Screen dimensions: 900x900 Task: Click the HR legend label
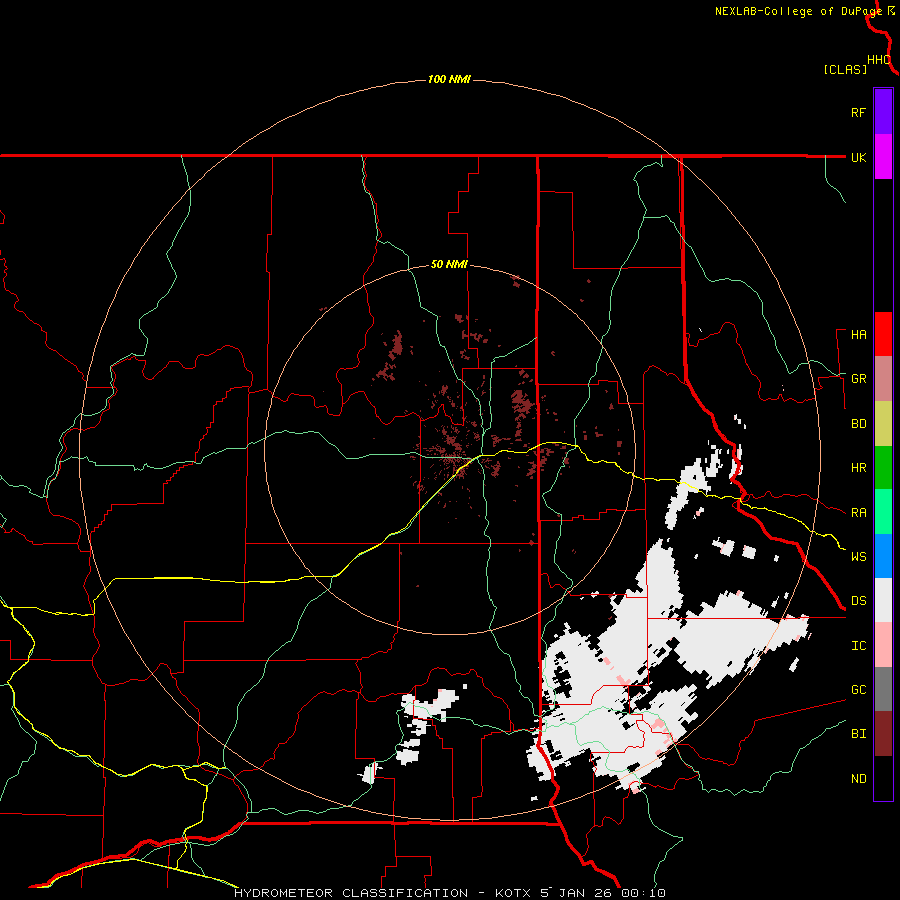coord(858,468)
